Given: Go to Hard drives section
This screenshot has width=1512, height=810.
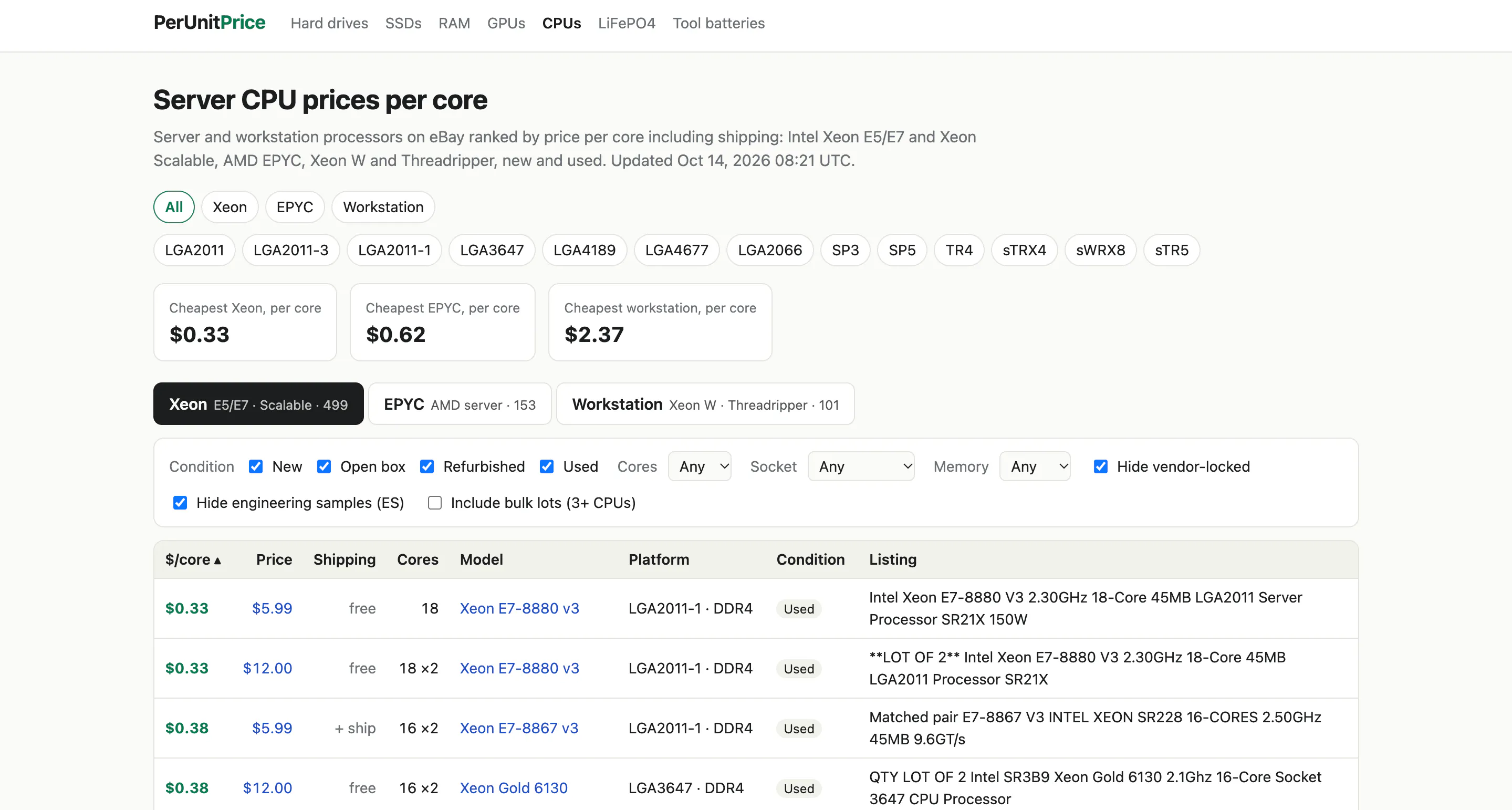Looking at the screenshot, I should pyautogui.click(x=329, y=24).
